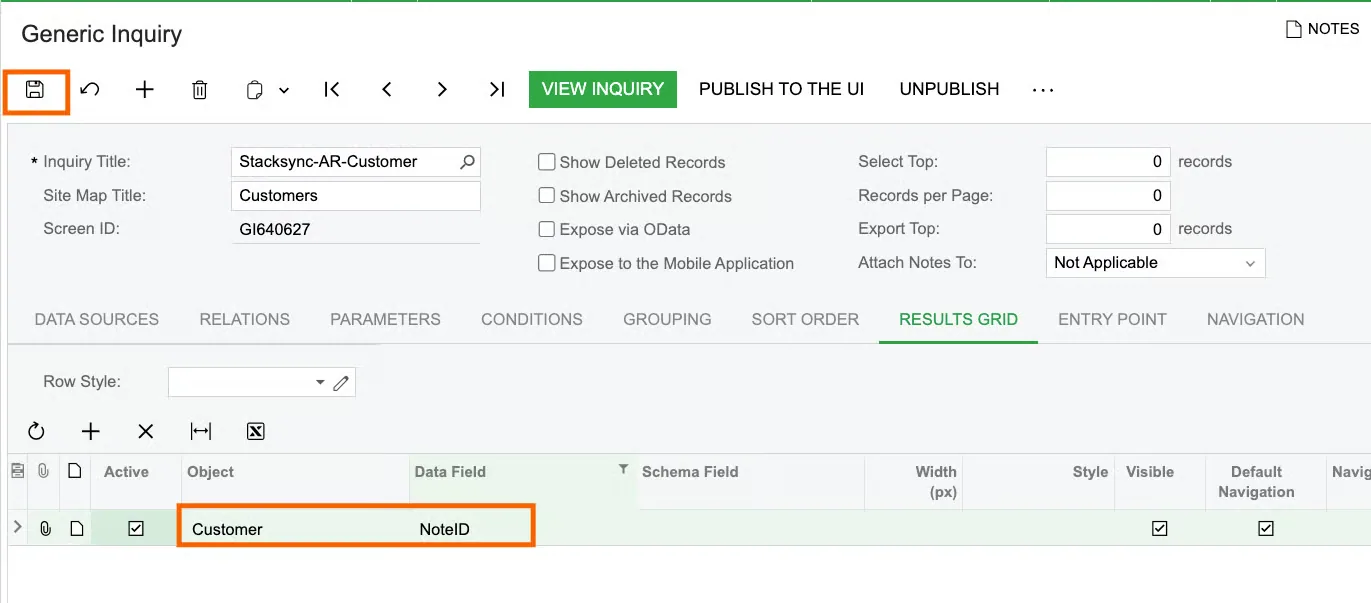
Task: Open the Entry Point tab
Action: 1112,319
